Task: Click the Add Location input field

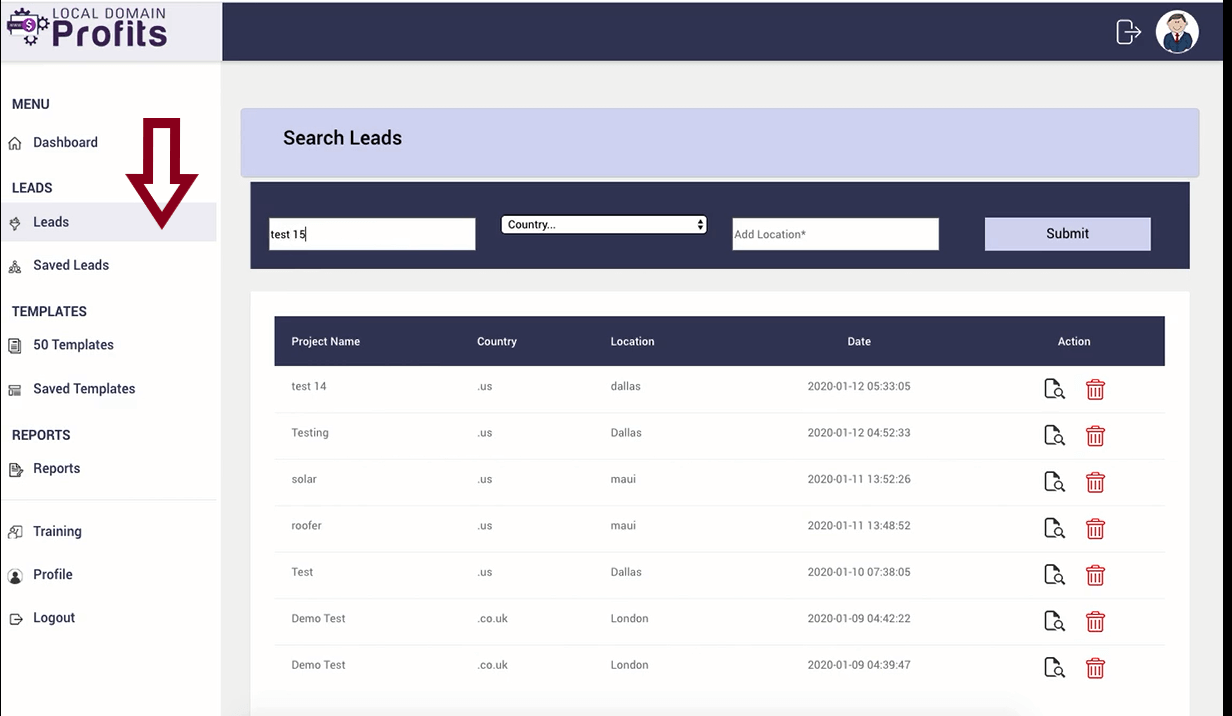Action: click(x=835, y=234)
